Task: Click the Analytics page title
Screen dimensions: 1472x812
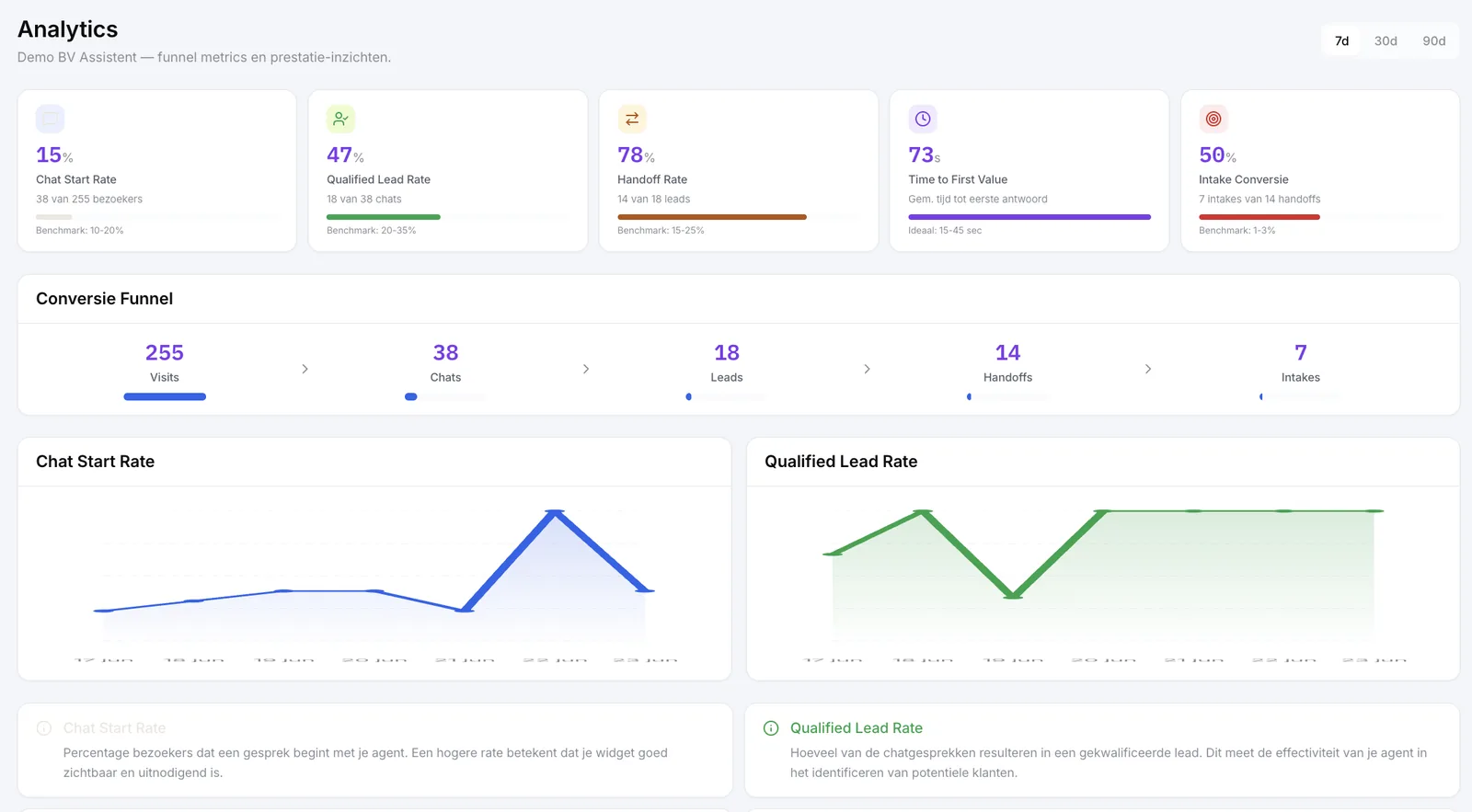Action: tap(67, 29)
